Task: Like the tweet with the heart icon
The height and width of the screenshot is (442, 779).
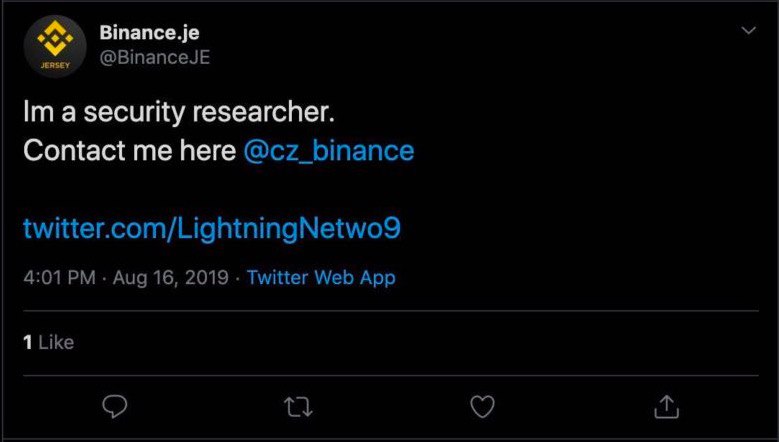Action: click(483, 407)
